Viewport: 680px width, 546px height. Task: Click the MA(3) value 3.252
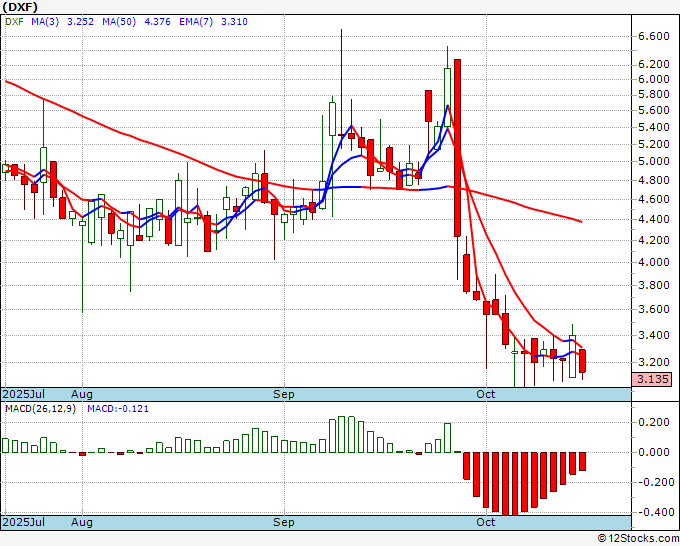click(x=80, y=21)
